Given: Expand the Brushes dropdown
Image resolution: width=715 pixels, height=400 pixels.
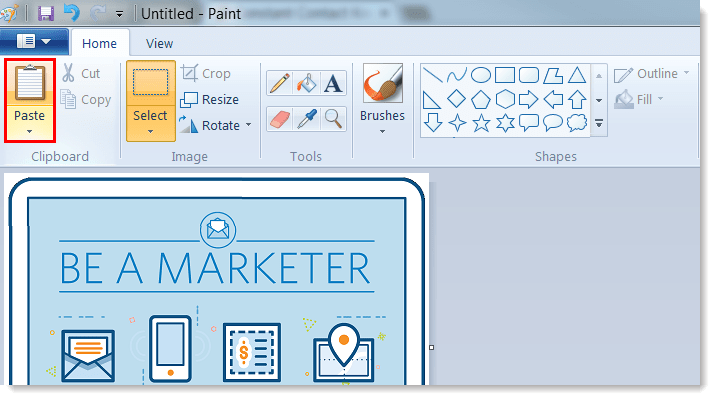Looking at the screenshot, I should click(382, 131).
